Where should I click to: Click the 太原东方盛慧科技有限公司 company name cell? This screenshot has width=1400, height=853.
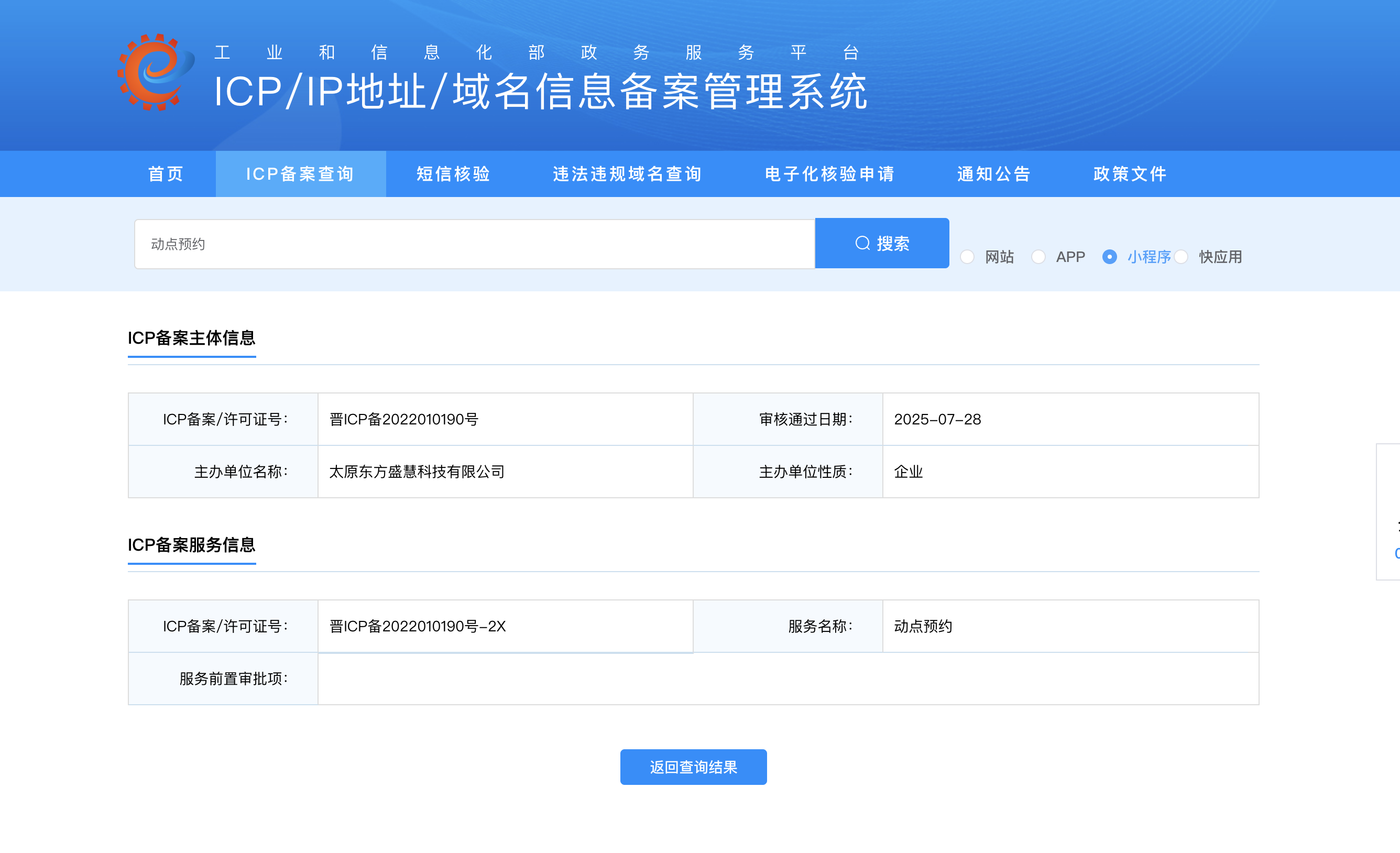505,472
